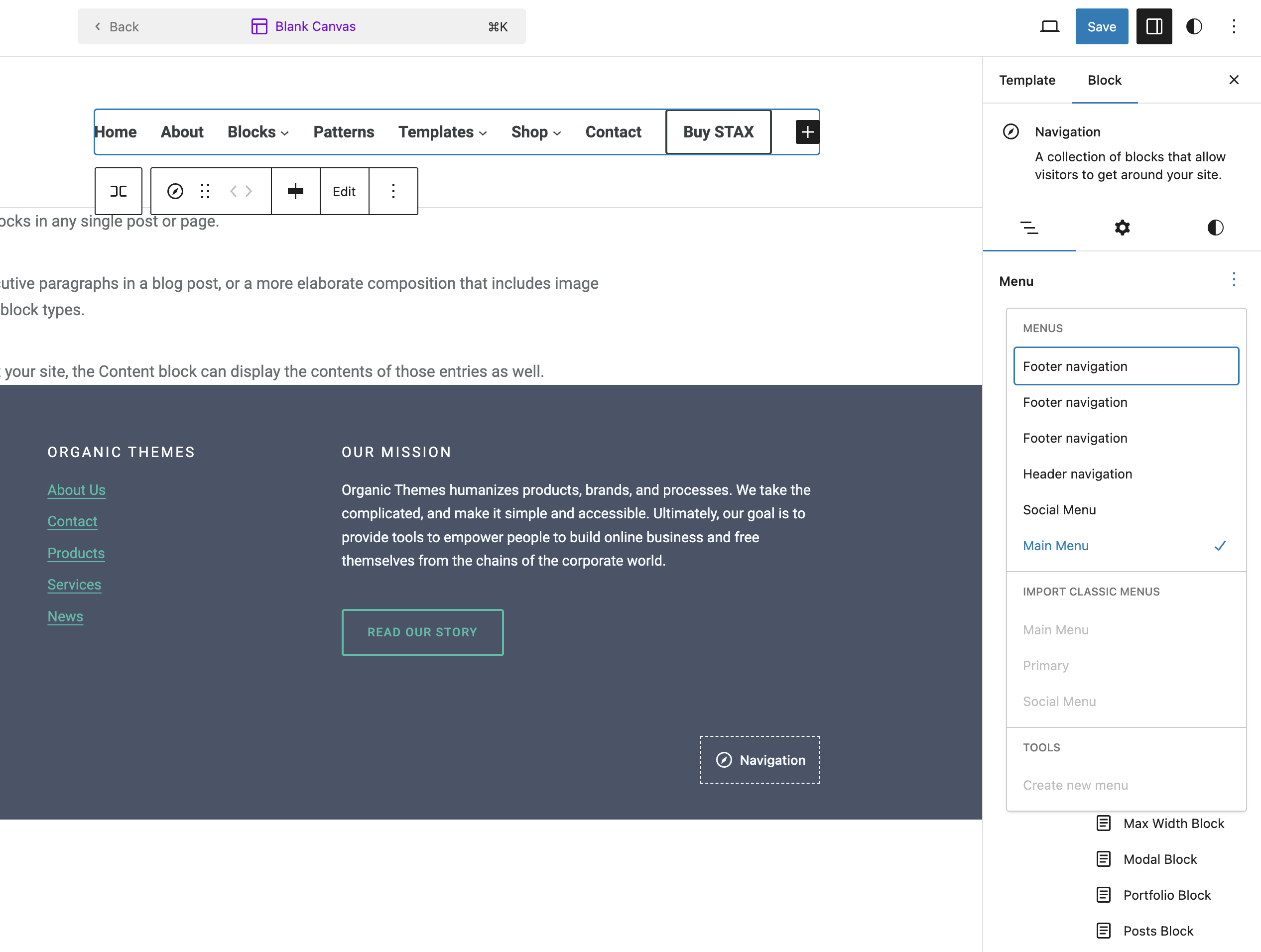Select the checked Main Menu item
The width and height of the screenshot is (1261, 952).
click(1126, 546)
